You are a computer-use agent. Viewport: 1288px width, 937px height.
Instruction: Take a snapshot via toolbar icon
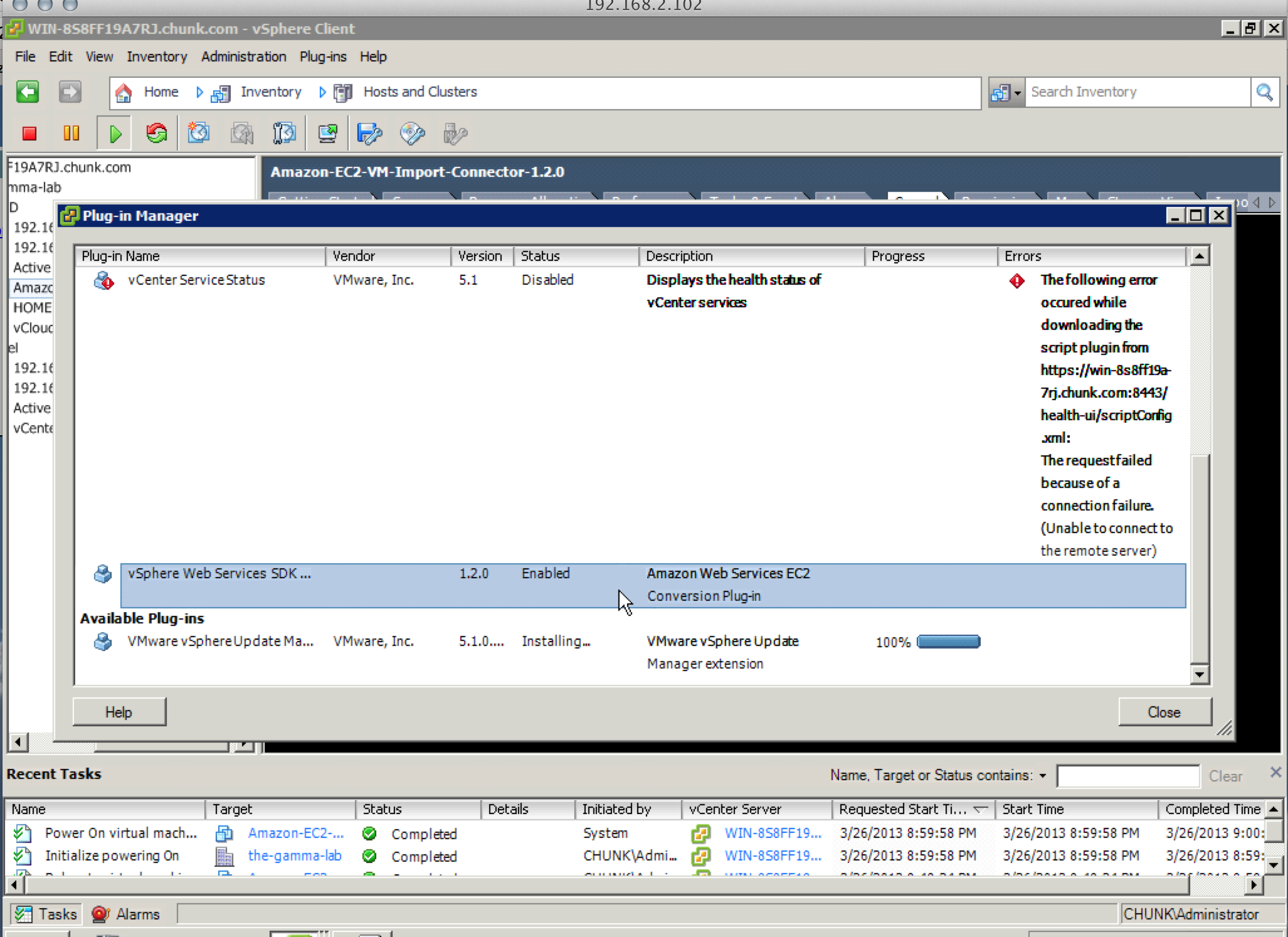(199, 134)
